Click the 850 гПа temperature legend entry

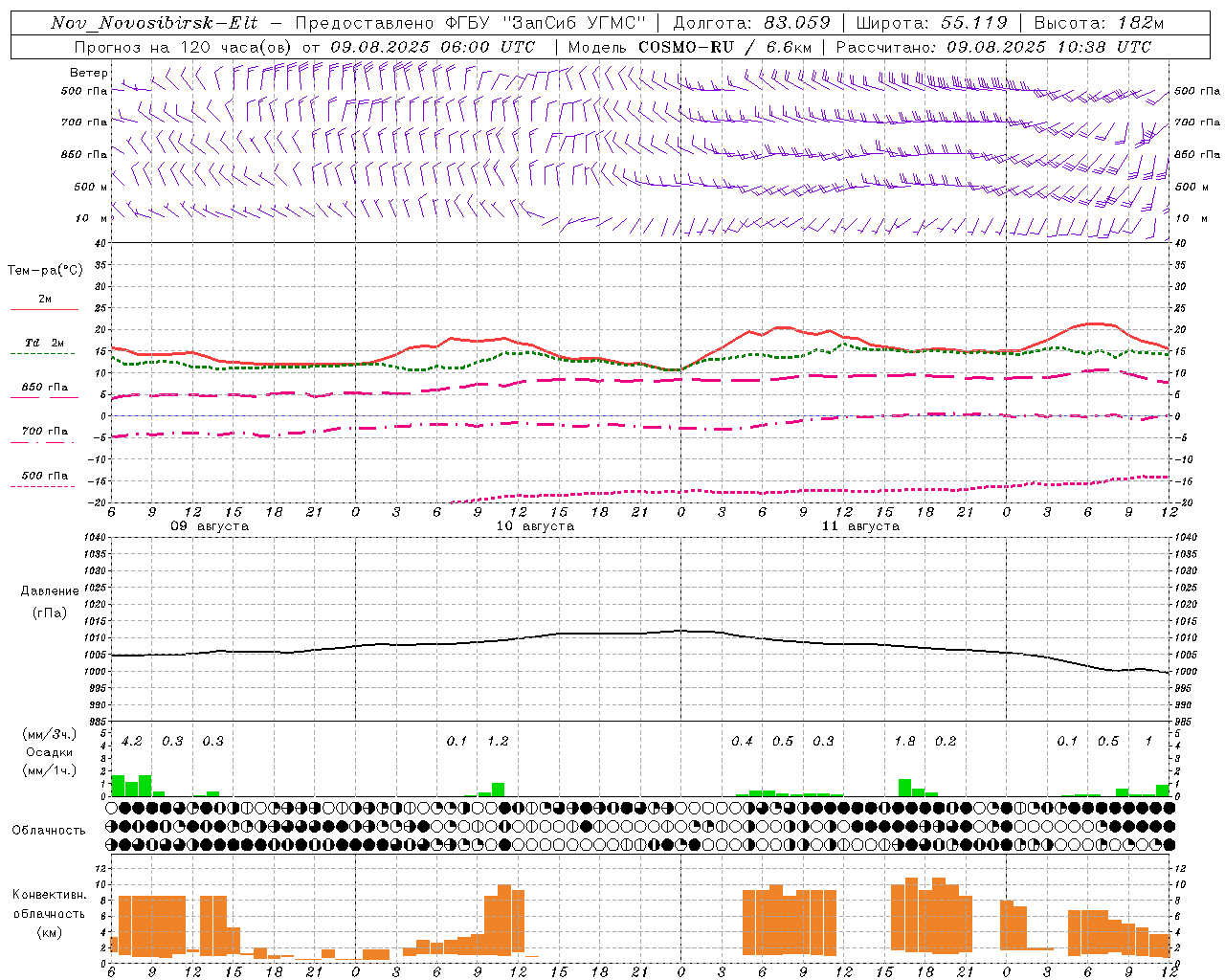point(44,388)
